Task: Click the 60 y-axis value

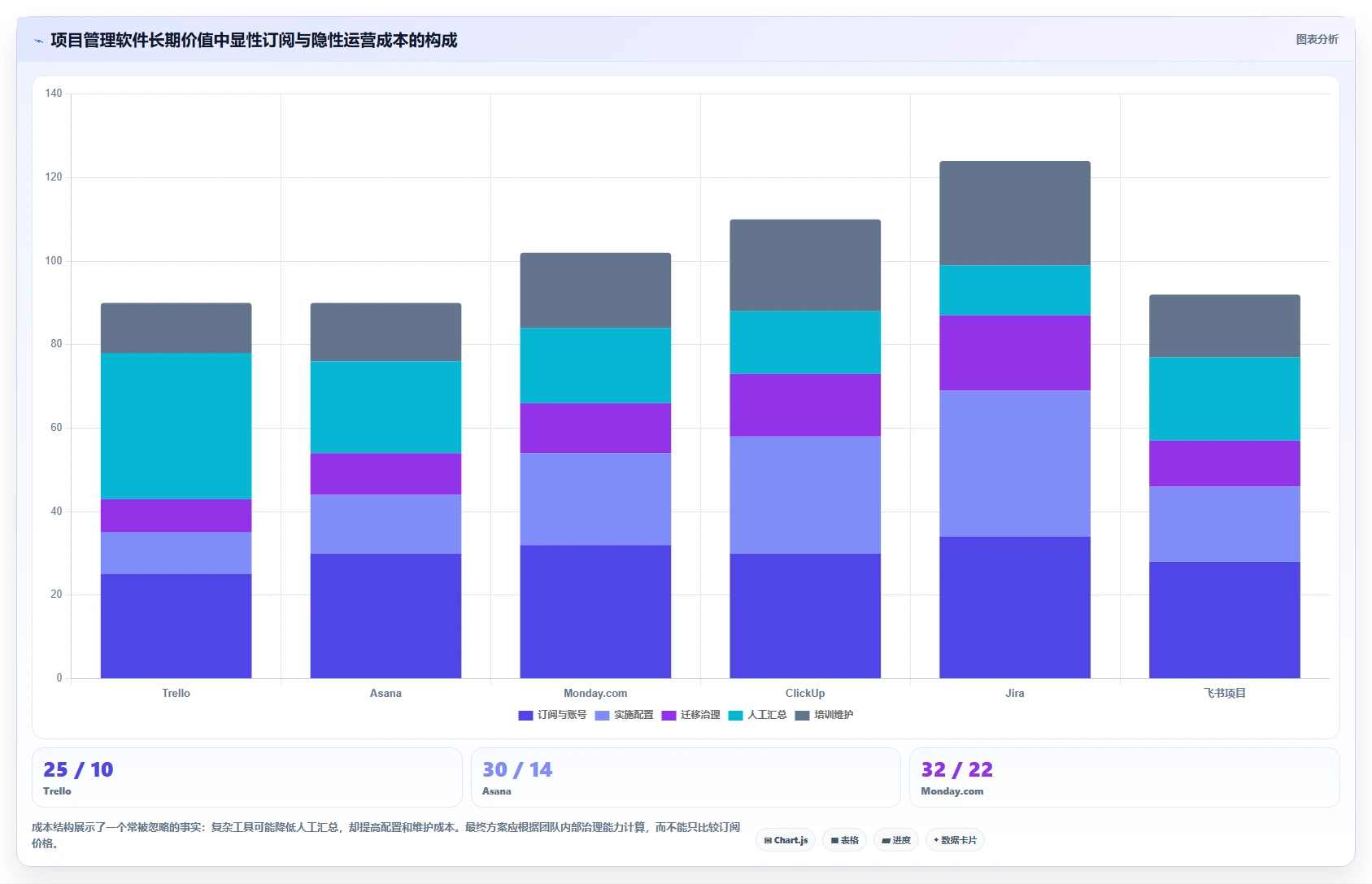Action: coord(56,428)
